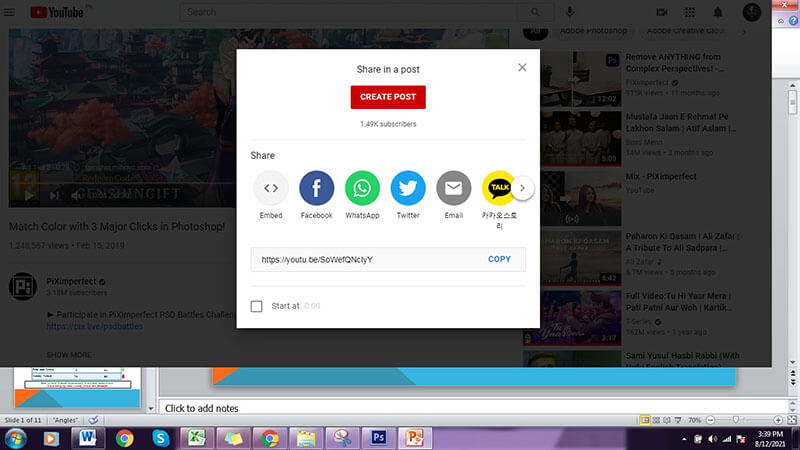Enable the Start at checkbox
800x450 pixels.
click(256, 306)
